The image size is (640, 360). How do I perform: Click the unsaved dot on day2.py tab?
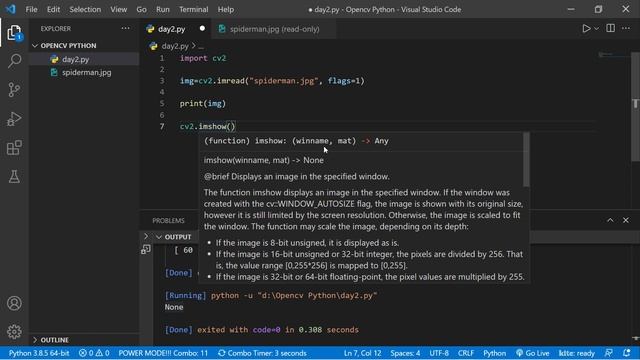pyautogui.click(x=202, y=29)
